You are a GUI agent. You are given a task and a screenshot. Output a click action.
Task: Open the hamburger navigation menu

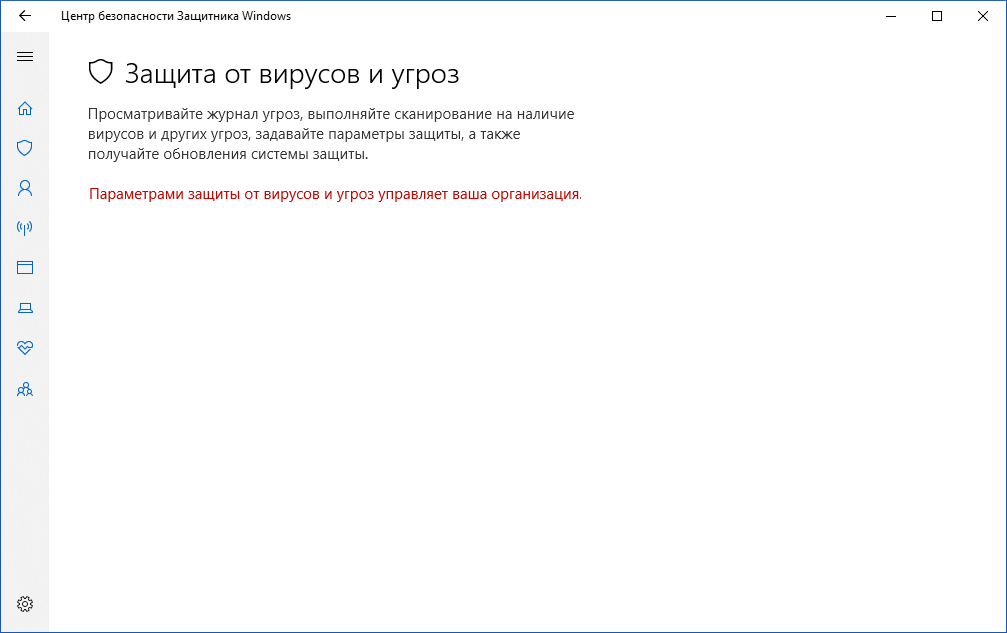(24, 56)
